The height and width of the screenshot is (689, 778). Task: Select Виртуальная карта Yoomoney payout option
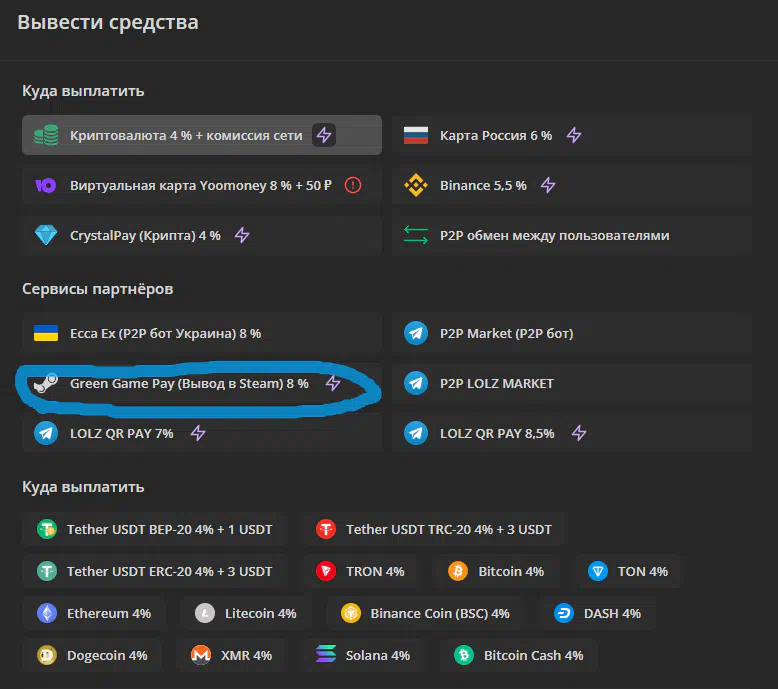[202, 186]
